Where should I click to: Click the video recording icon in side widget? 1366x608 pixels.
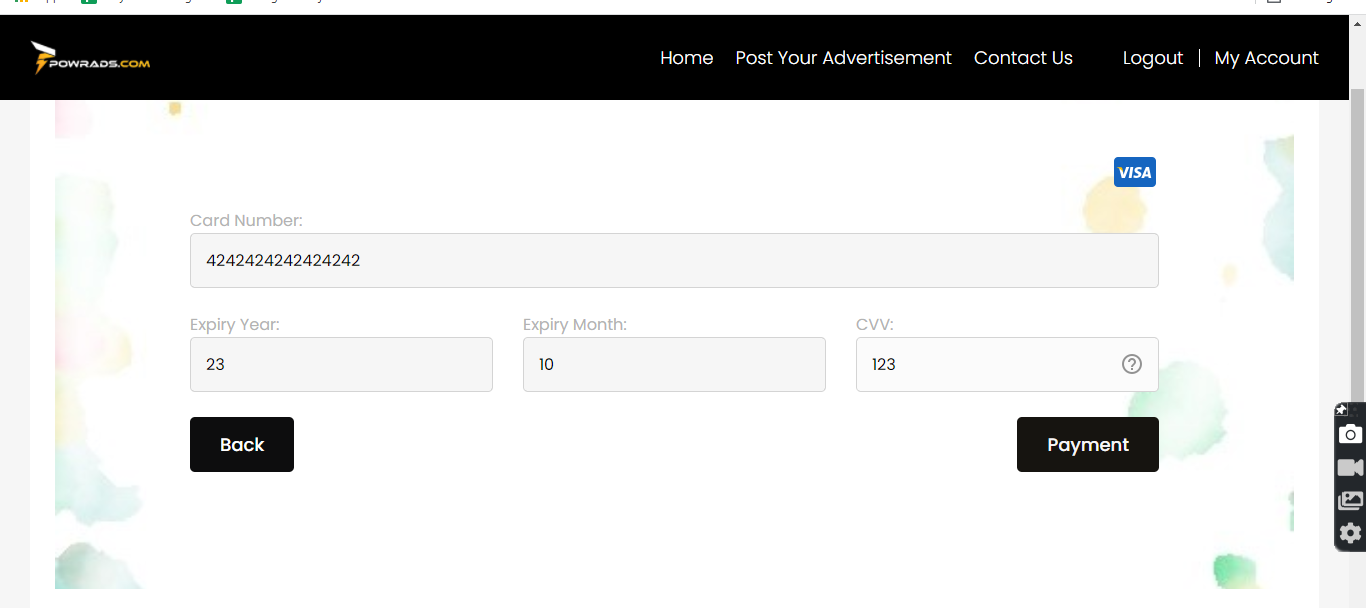coord(1350,468)
